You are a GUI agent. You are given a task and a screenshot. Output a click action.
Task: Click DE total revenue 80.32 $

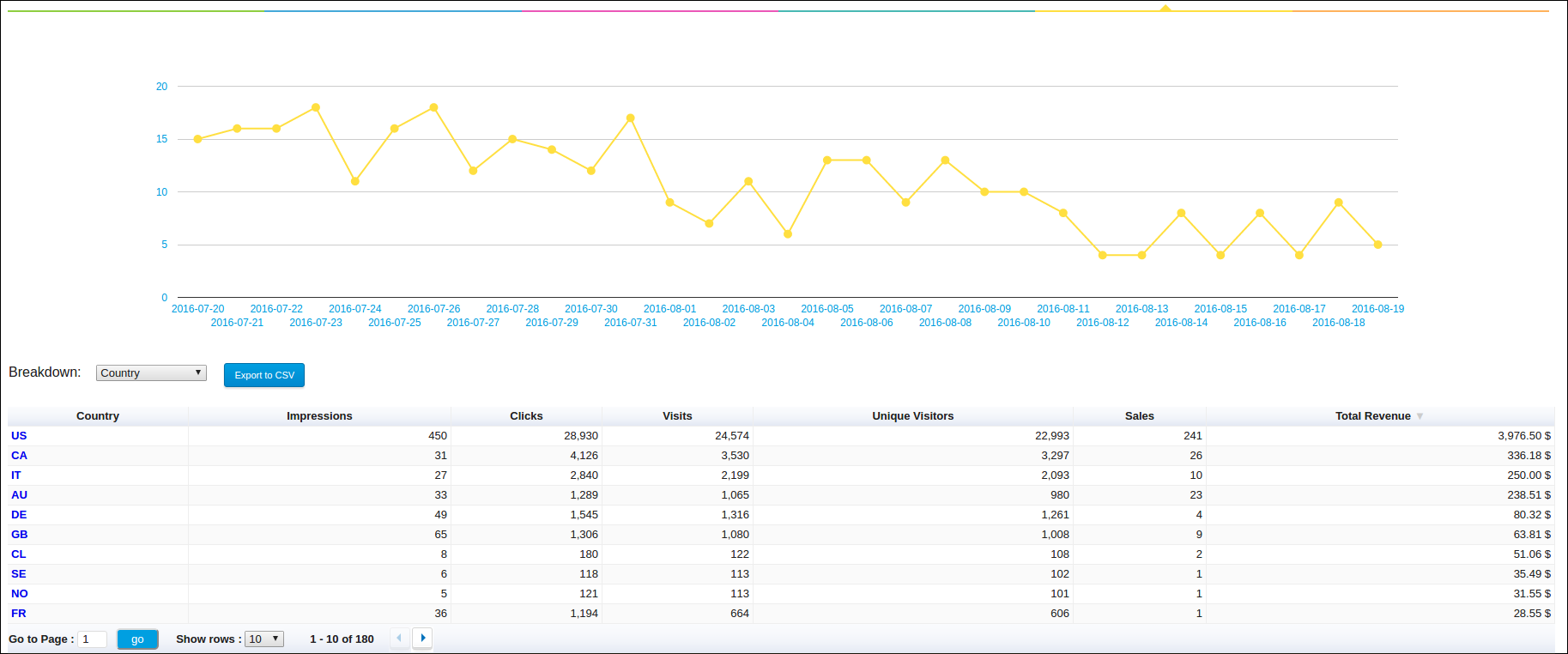[x=1532, y=515]
